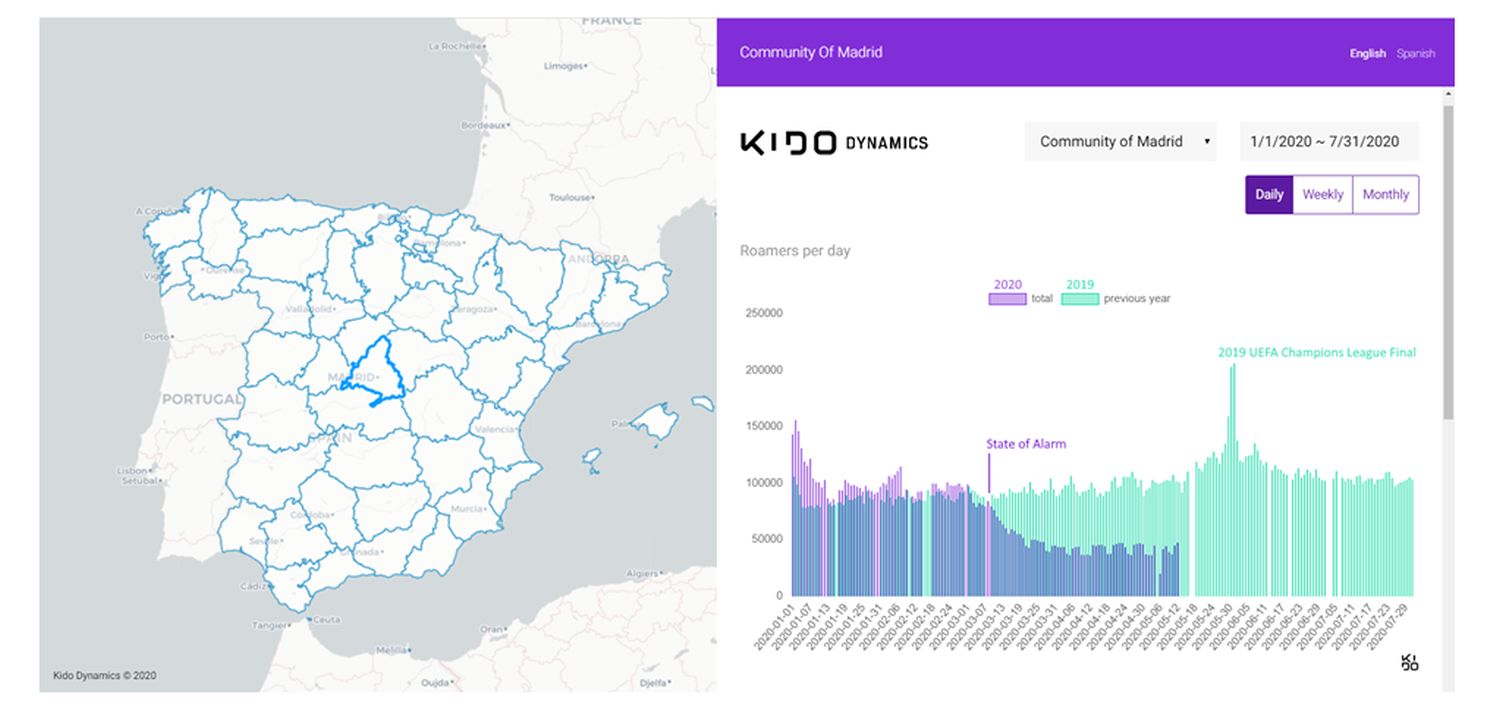Click the Kido Dynamics © 2020 map attribution
This screenshot has width=1500, height=717.
(x=104, y=676)
